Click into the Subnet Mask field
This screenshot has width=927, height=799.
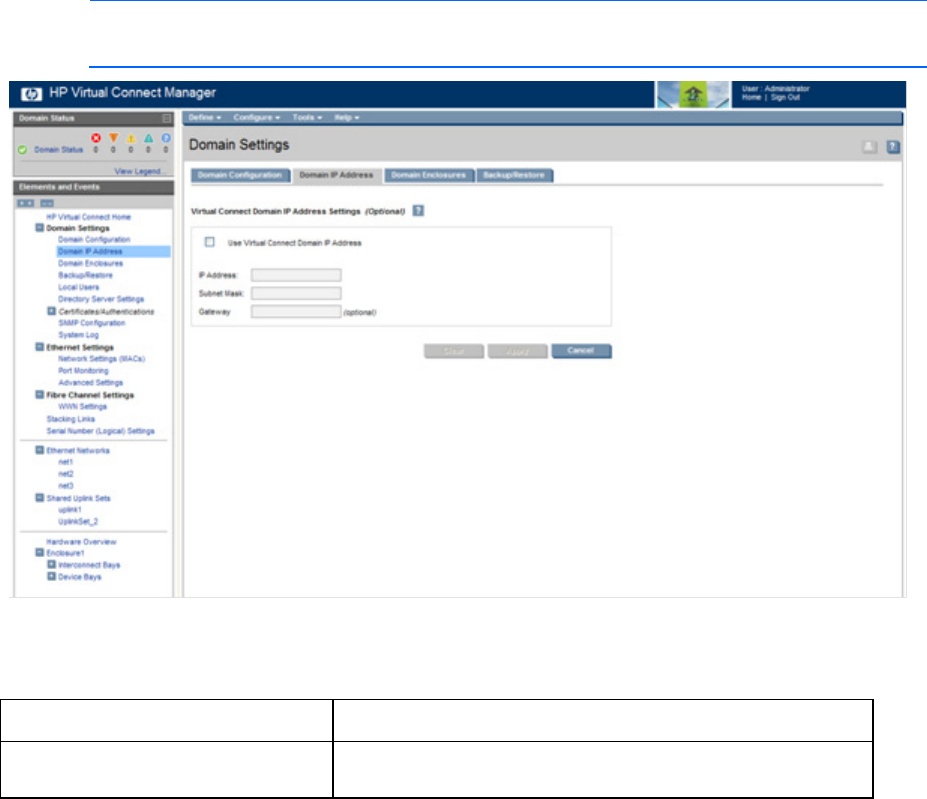point(296,293)
